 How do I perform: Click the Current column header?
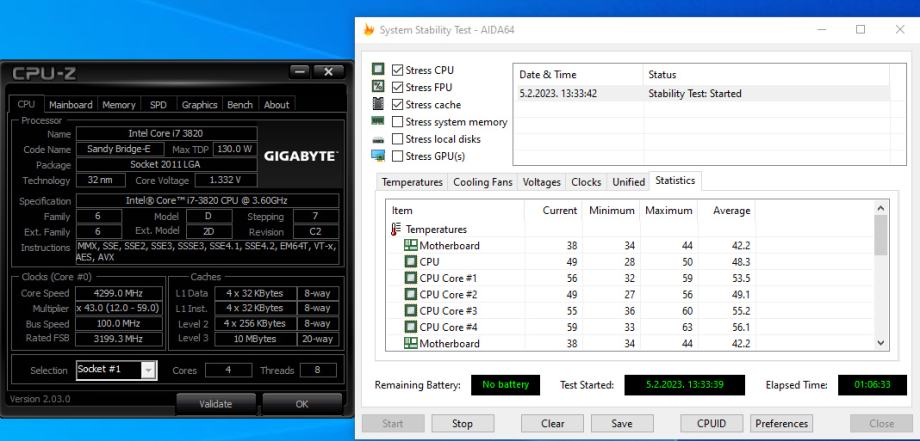(x=553, y=211)
